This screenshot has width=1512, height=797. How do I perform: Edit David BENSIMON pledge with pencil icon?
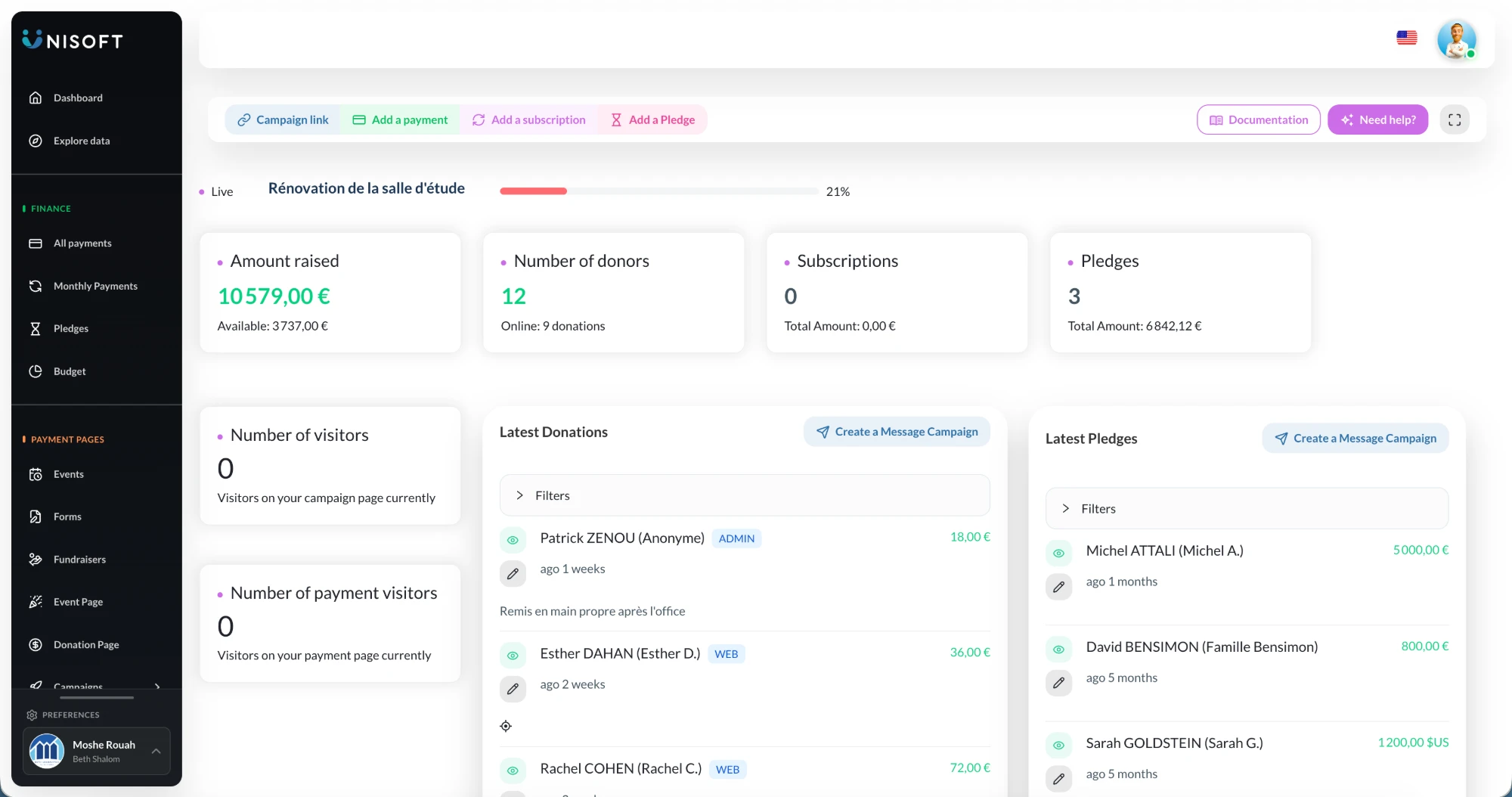(x=1058, y=683)
